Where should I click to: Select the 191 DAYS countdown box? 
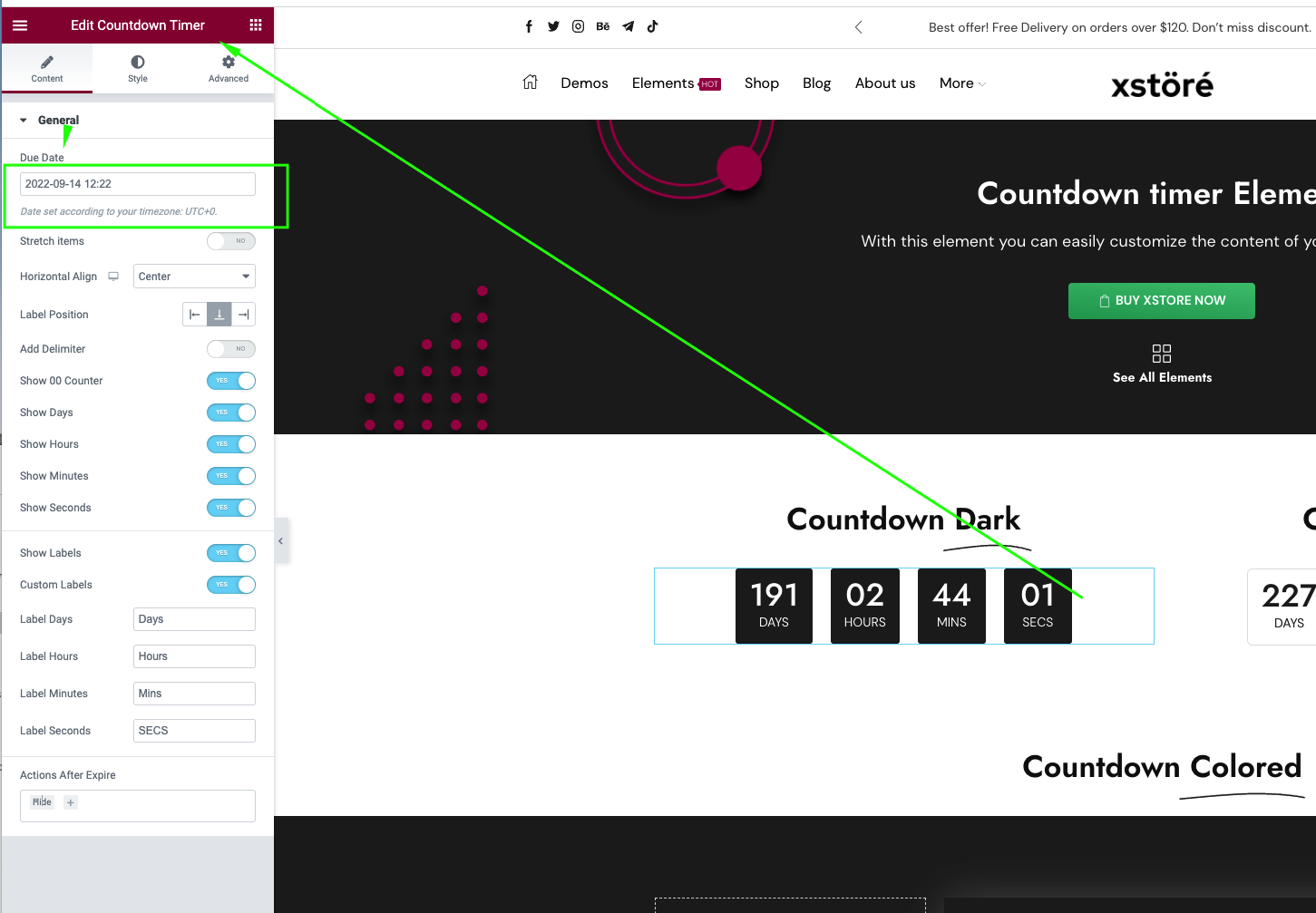(x=774, y=606)
